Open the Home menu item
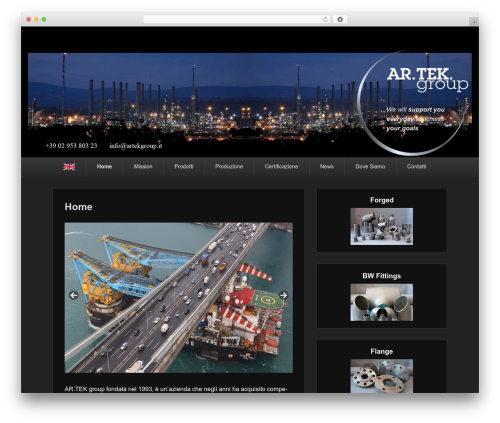Viewport: 500px width, 423px height. pyautogui.click(x=104, y=166)
